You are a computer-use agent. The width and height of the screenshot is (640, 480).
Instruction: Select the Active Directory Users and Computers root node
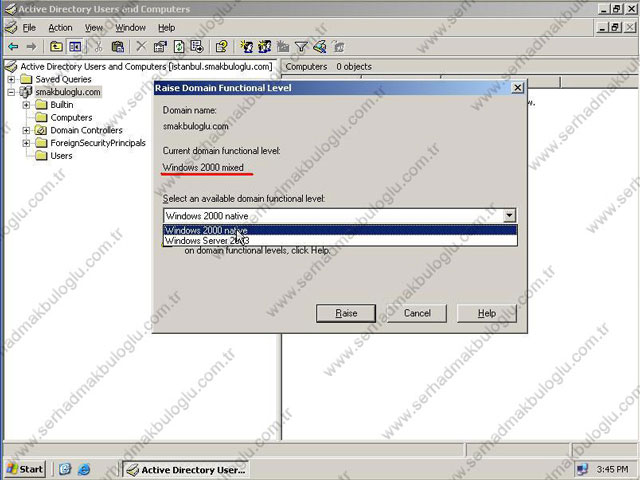pos(146,66)
